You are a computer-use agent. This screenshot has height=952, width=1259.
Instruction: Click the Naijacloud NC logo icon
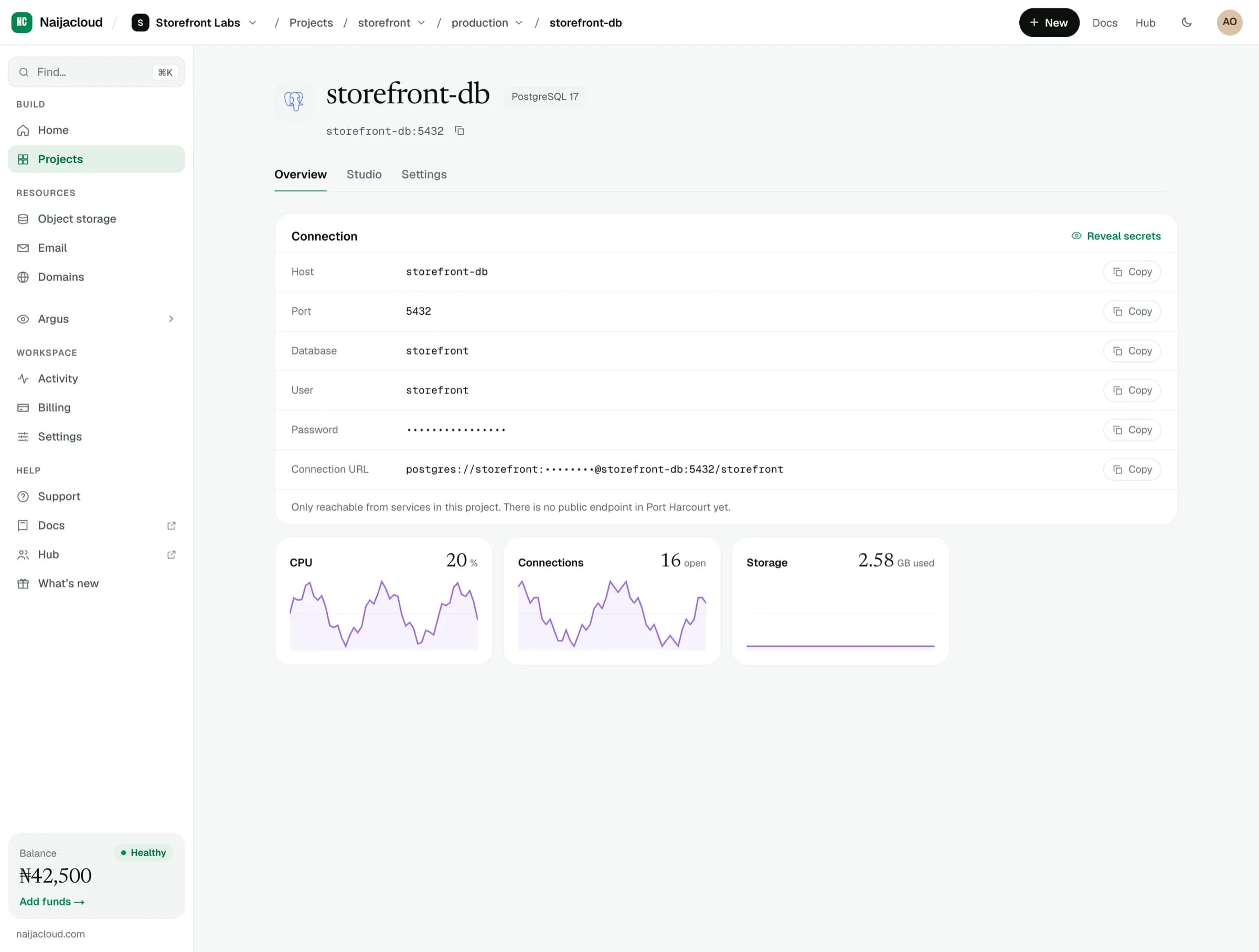pyautogui.click(x=22, y=22)
